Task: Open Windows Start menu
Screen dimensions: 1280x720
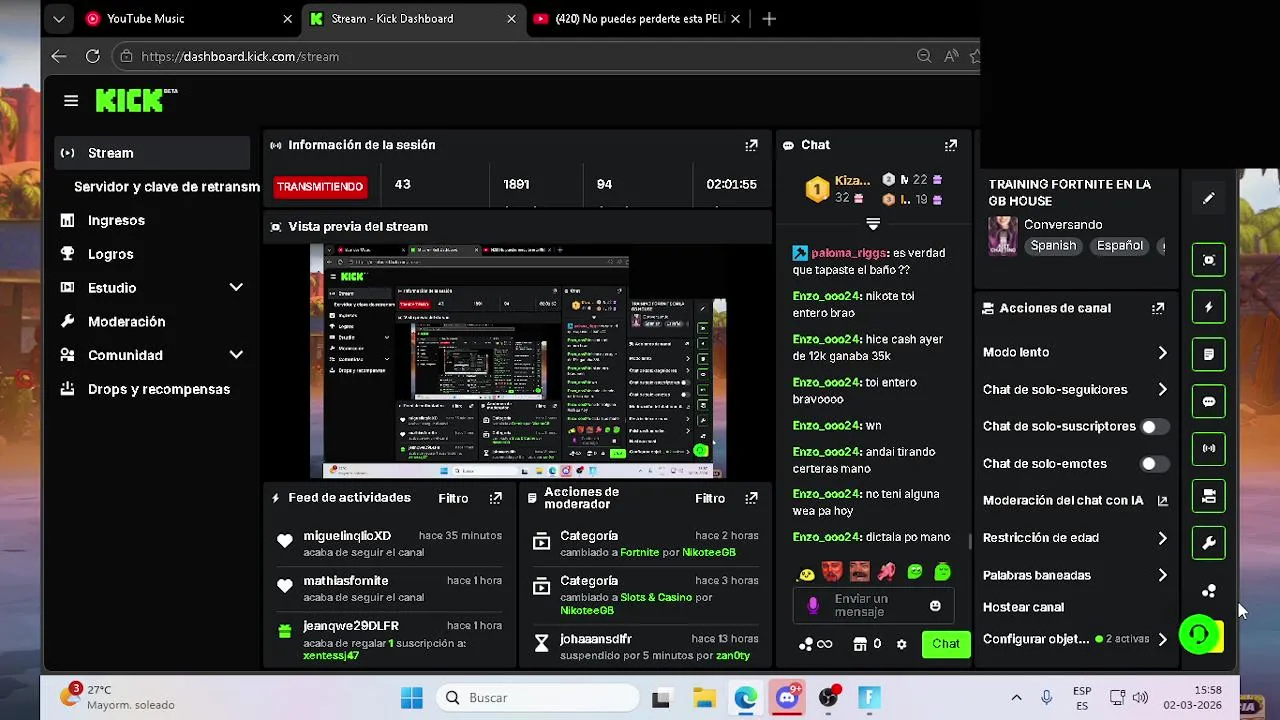Action: point(411,698)
